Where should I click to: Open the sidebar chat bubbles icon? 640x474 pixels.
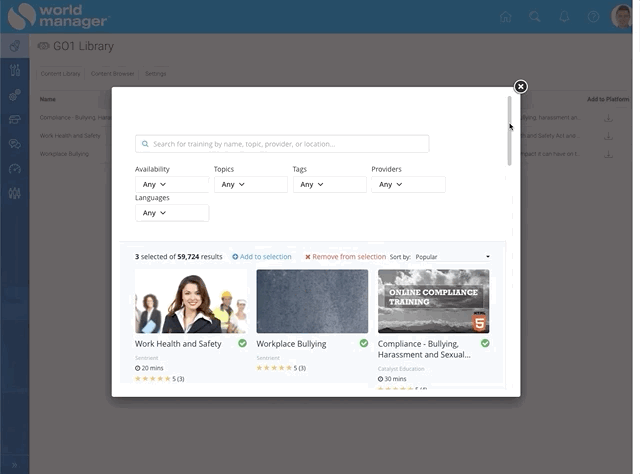click(15, 144)
